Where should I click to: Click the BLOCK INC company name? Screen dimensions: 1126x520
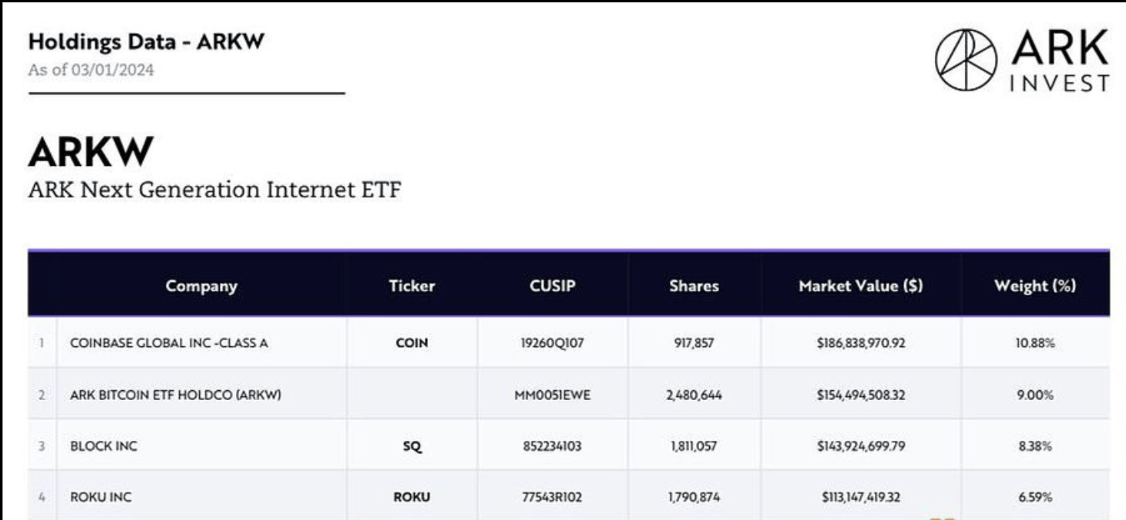point(104,447)
